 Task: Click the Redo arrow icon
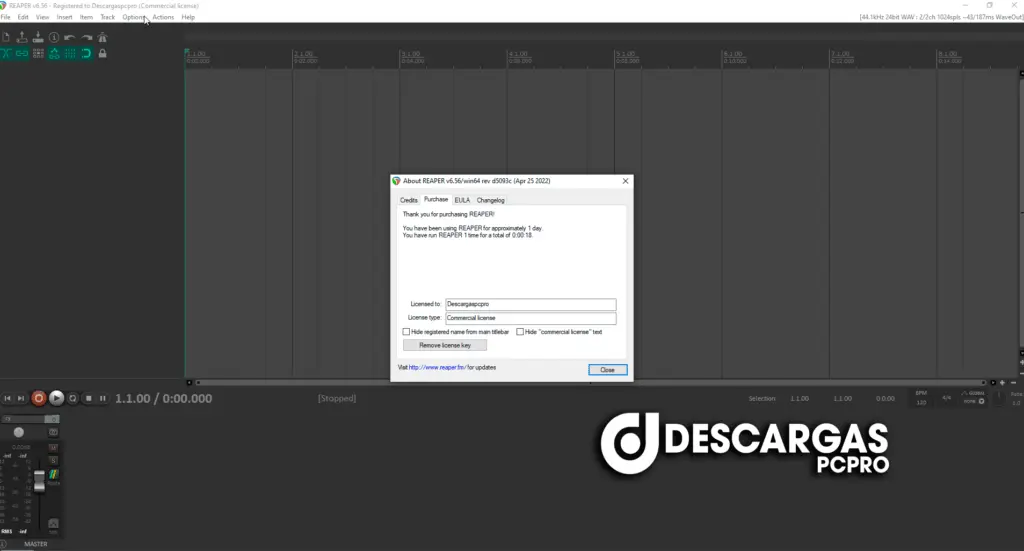86,37
